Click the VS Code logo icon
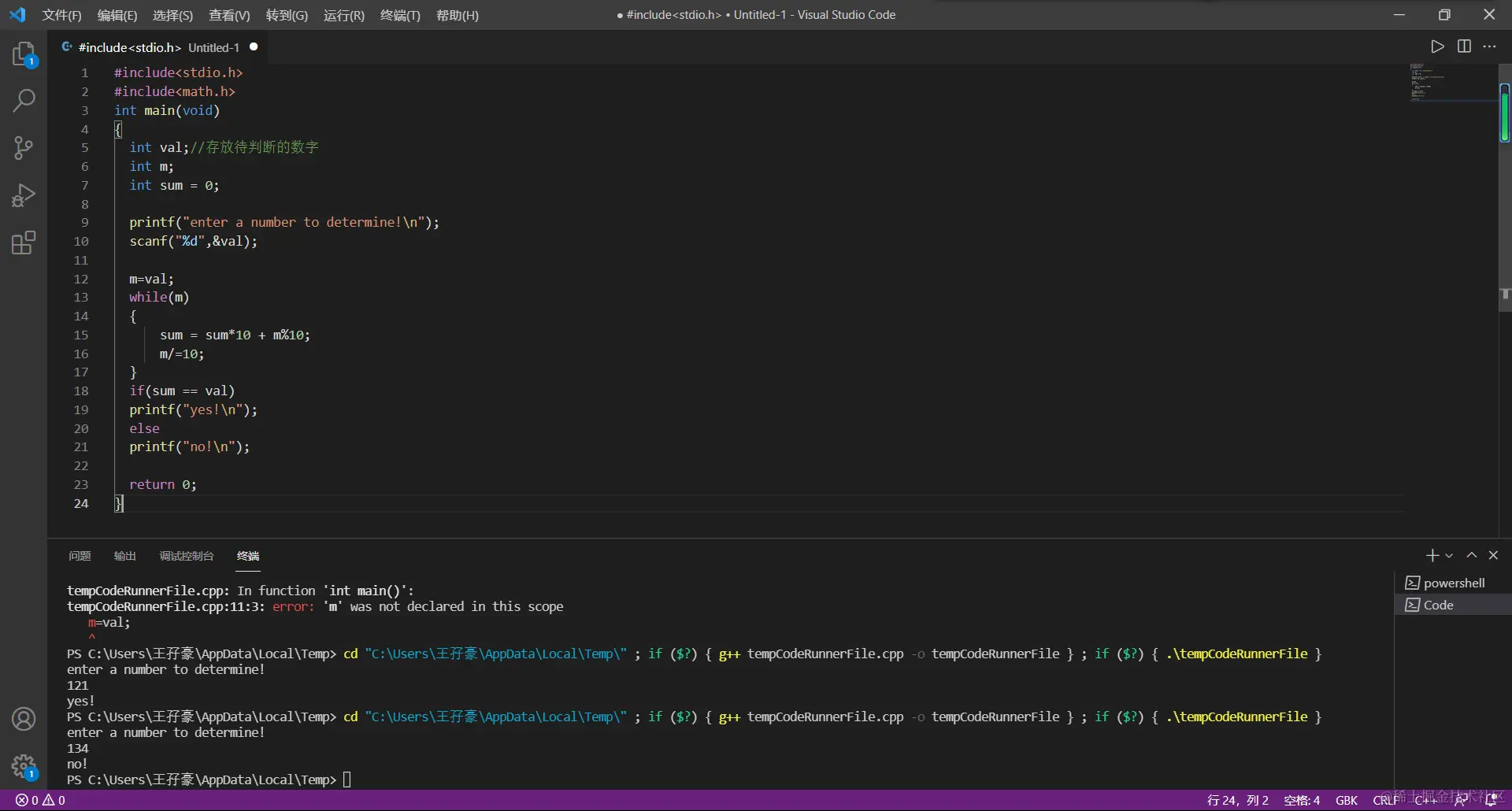 pos(17,15)
